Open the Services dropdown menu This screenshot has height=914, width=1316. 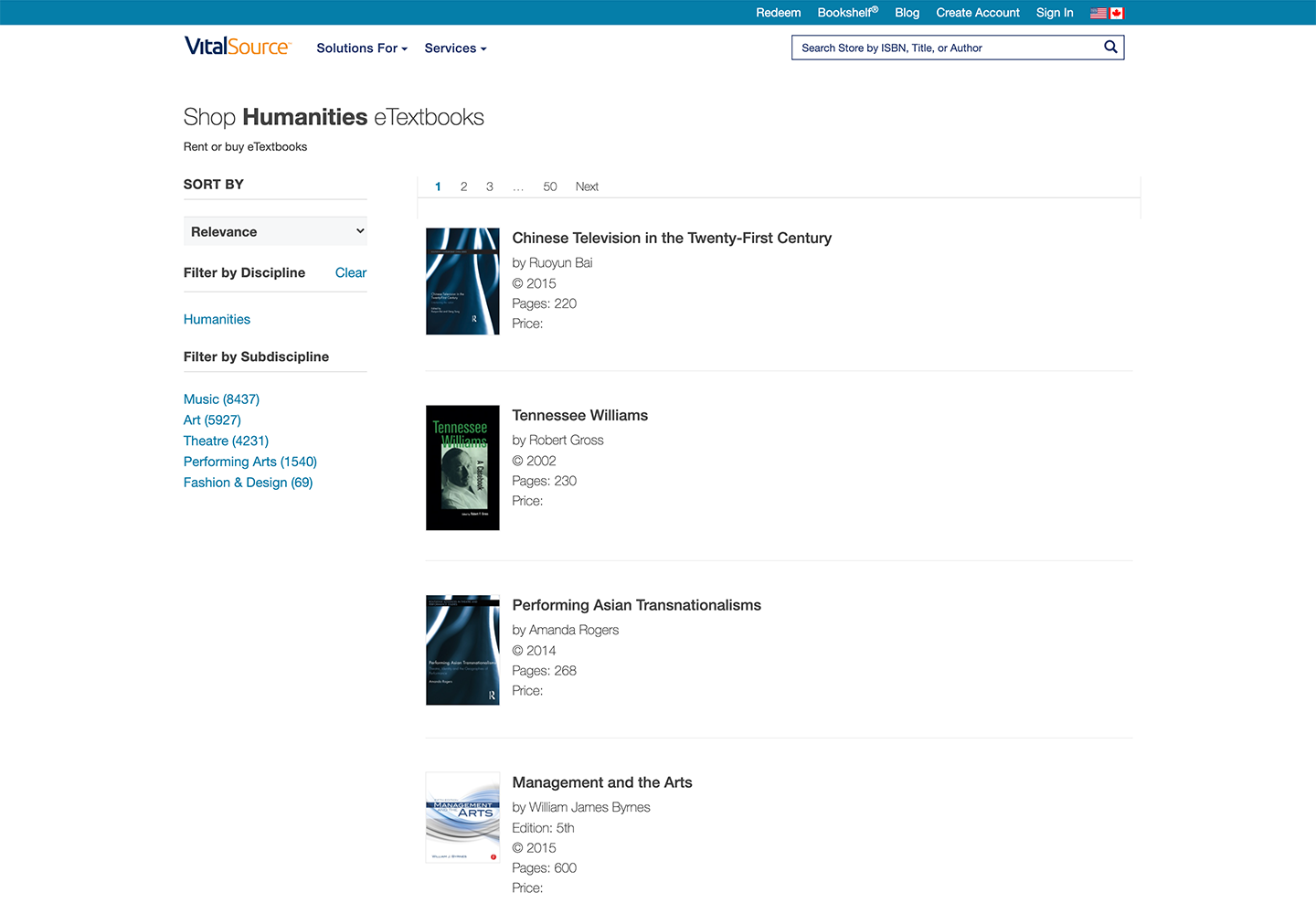tap(455, 48)
